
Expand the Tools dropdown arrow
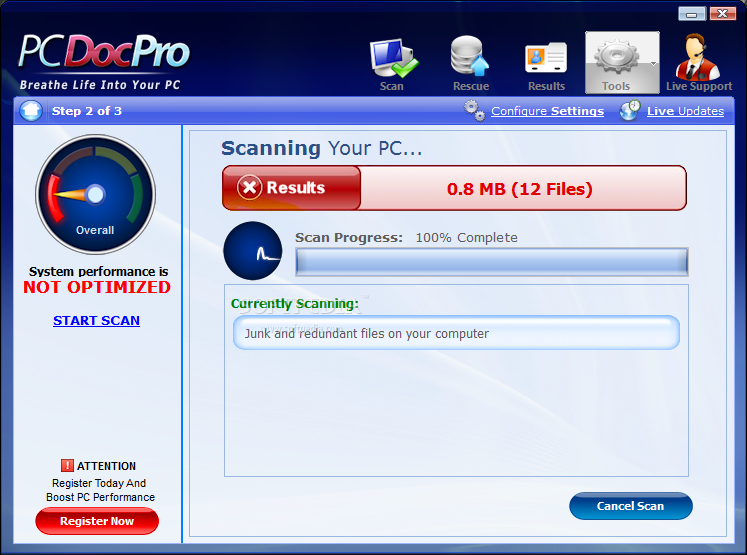[x=653, y=63]
